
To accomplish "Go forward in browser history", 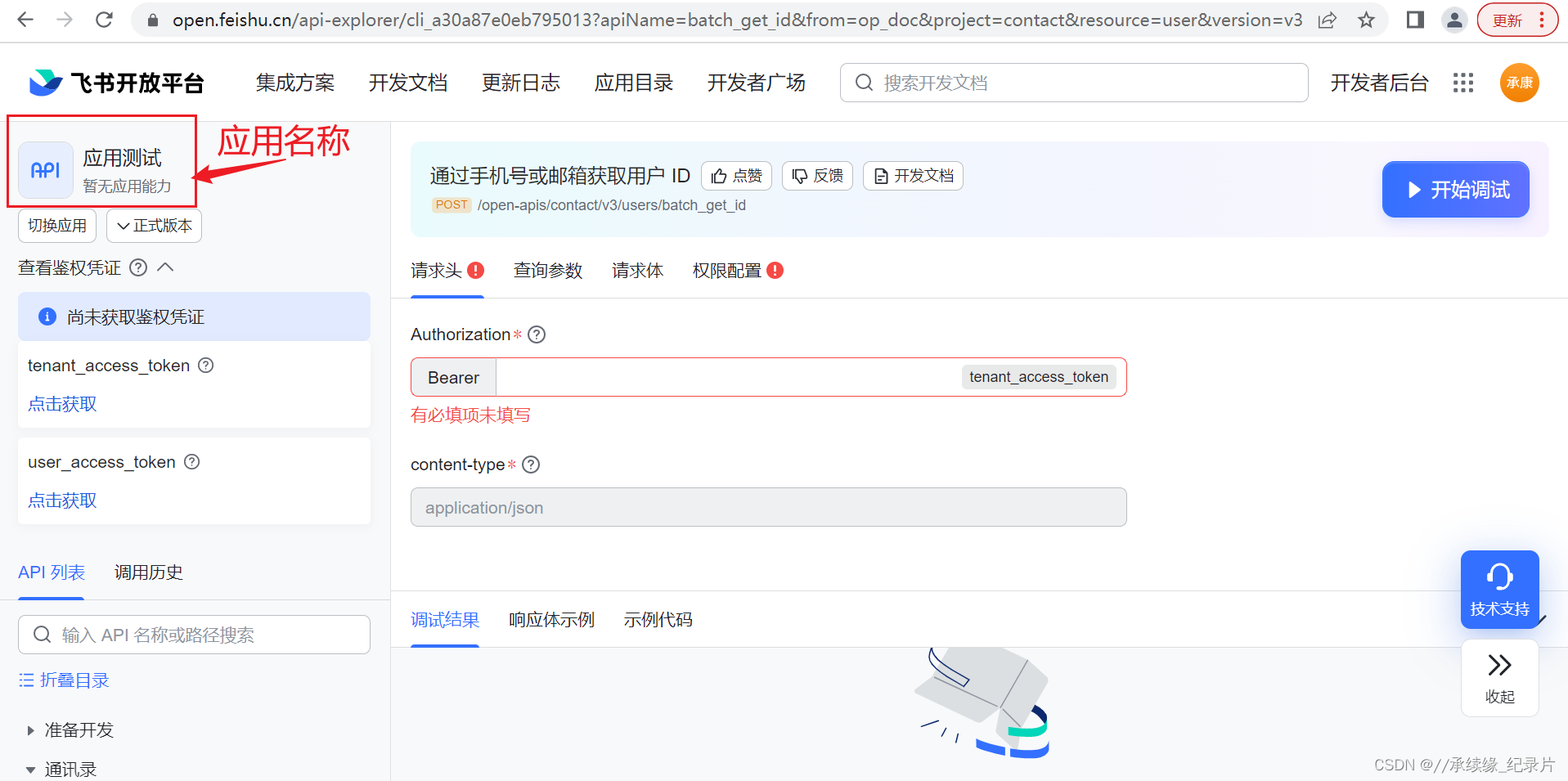I will [65, 20].
